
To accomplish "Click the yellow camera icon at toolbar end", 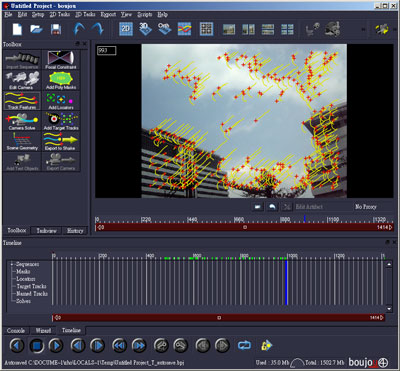I will (x=382, y=29).
